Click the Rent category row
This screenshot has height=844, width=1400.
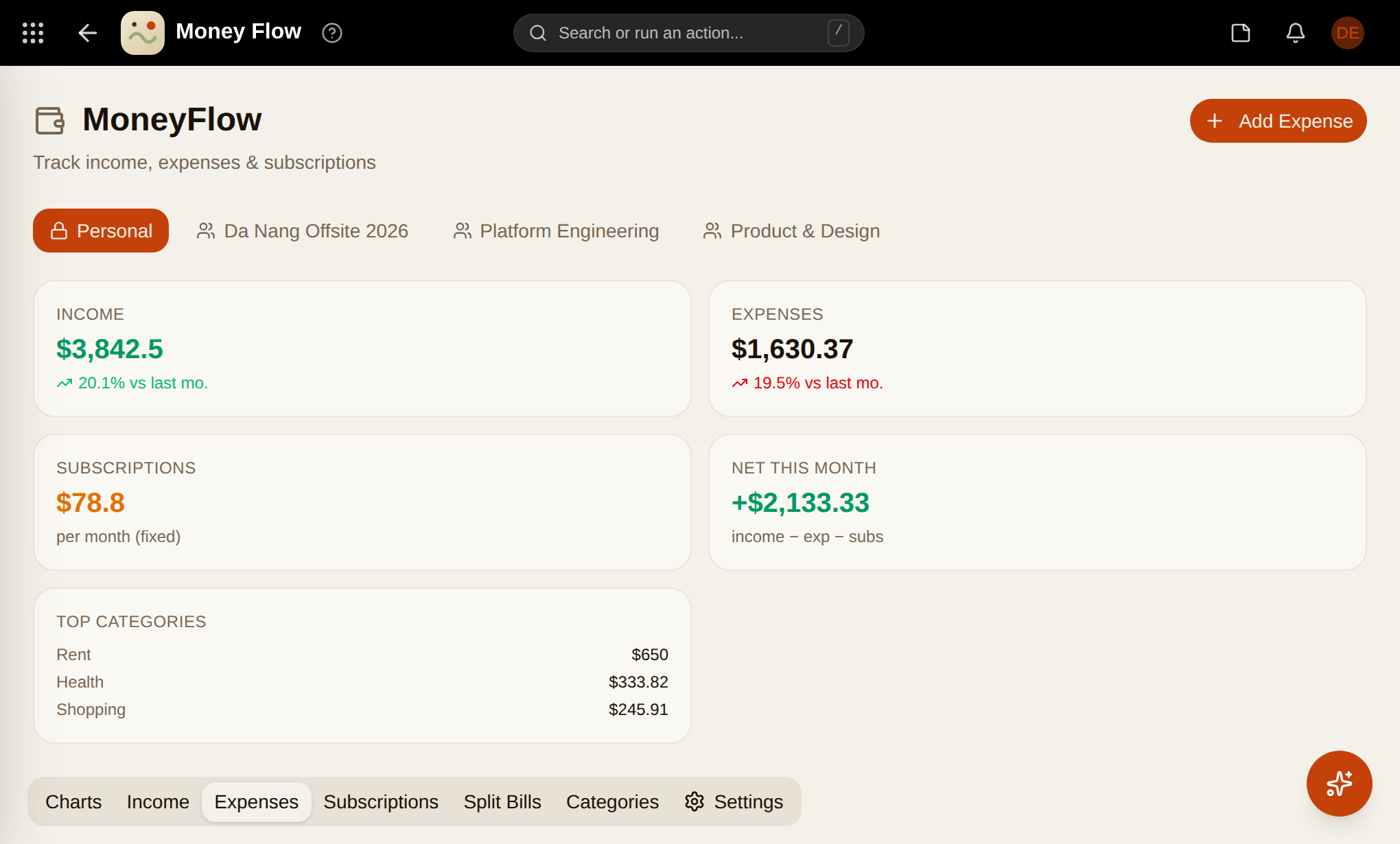(362, 655)
